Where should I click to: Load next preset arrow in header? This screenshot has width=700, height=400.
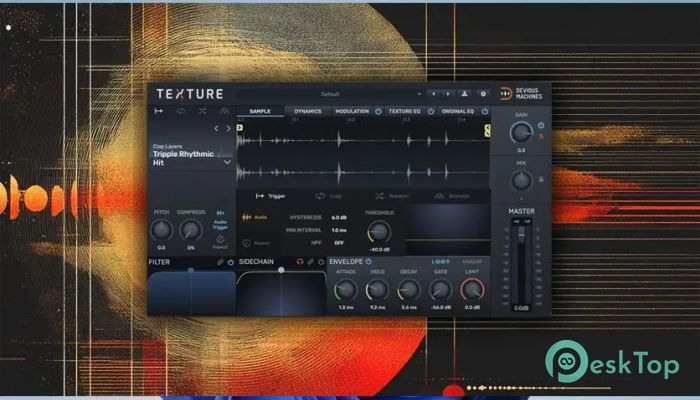448,94
